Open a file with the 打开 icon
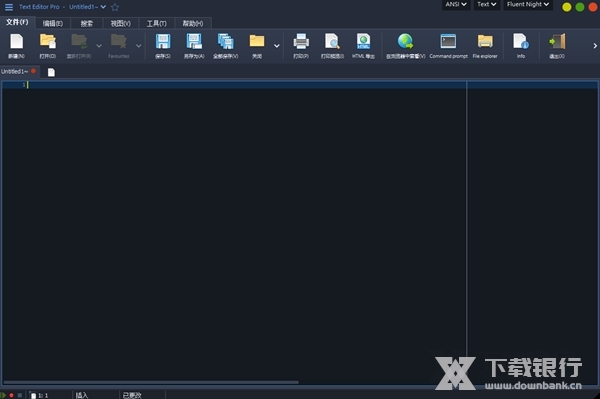The height and width of the screenshot is (399, 600). click(x=48, y=41)
